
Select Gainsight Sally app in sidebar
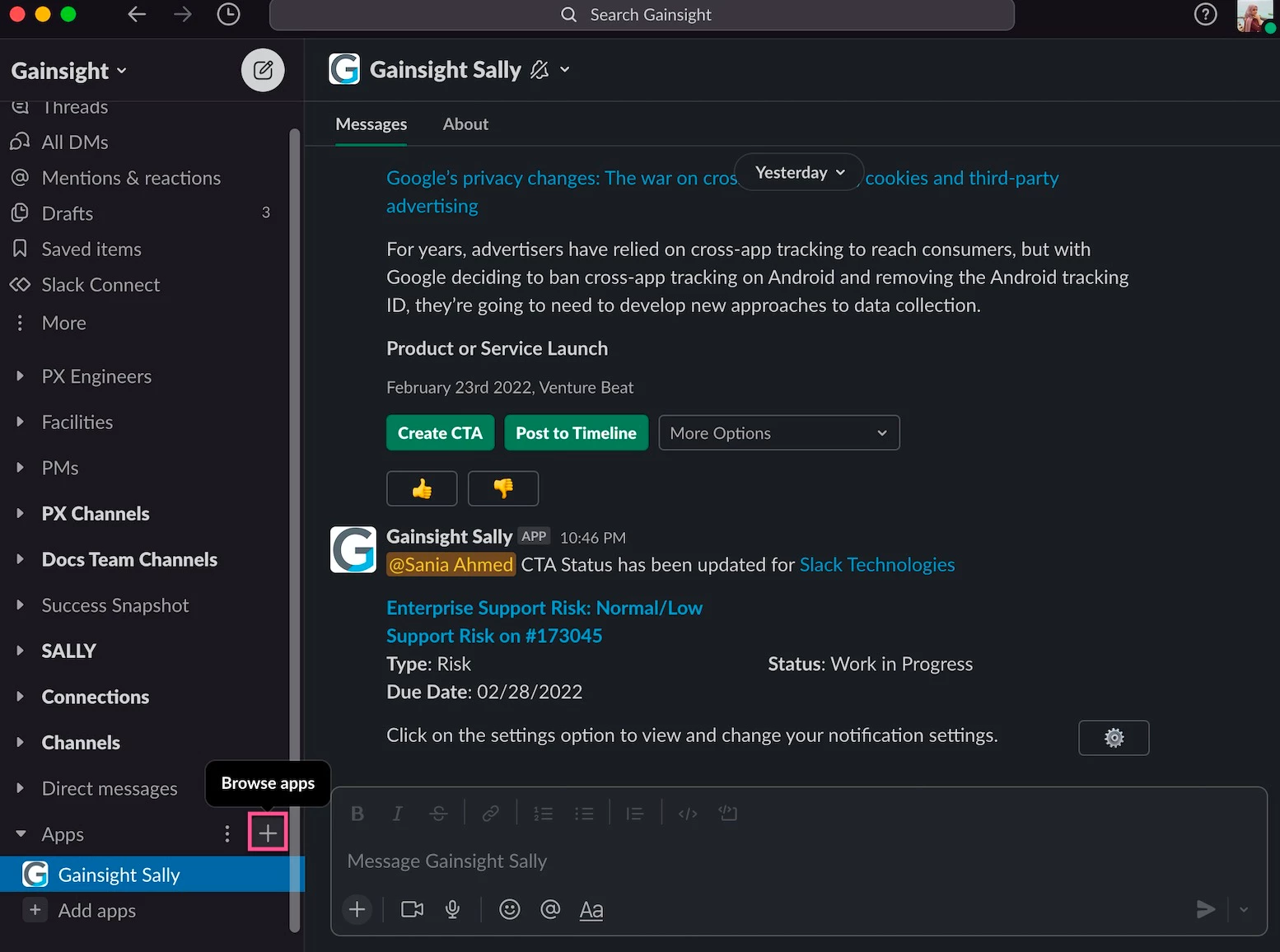(x=152, y=875)
